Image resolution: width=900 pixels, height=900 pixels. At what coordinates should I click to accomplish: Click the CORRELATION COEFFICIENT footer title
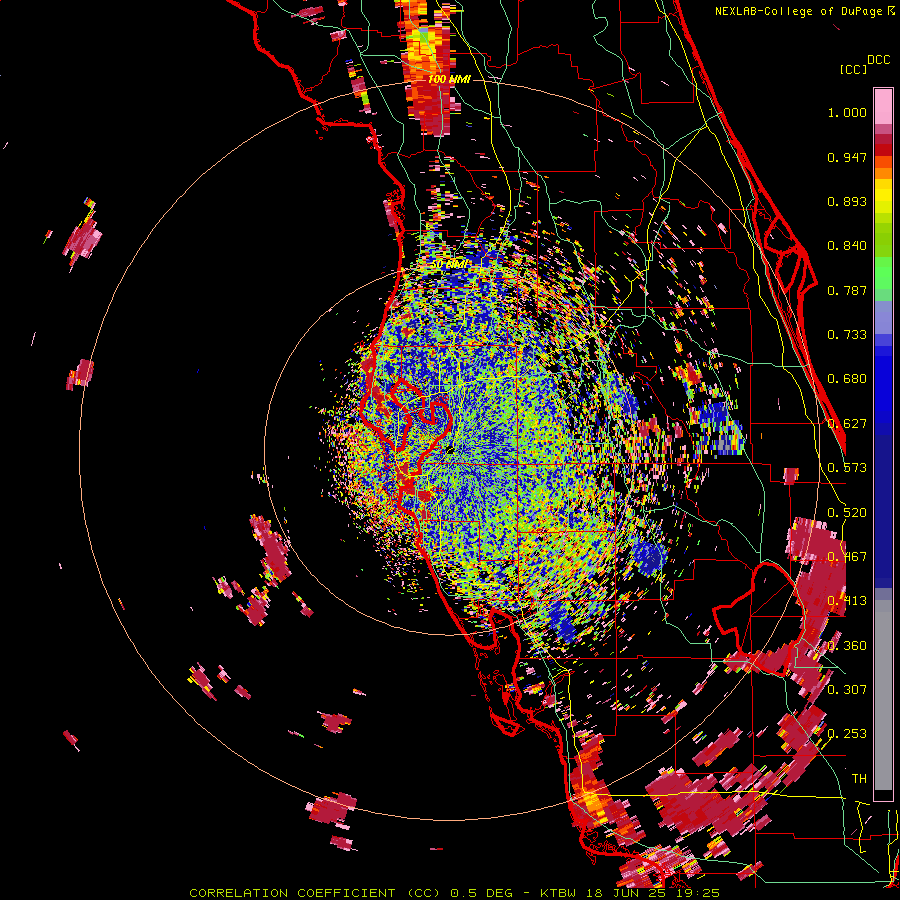pos(292,893)
